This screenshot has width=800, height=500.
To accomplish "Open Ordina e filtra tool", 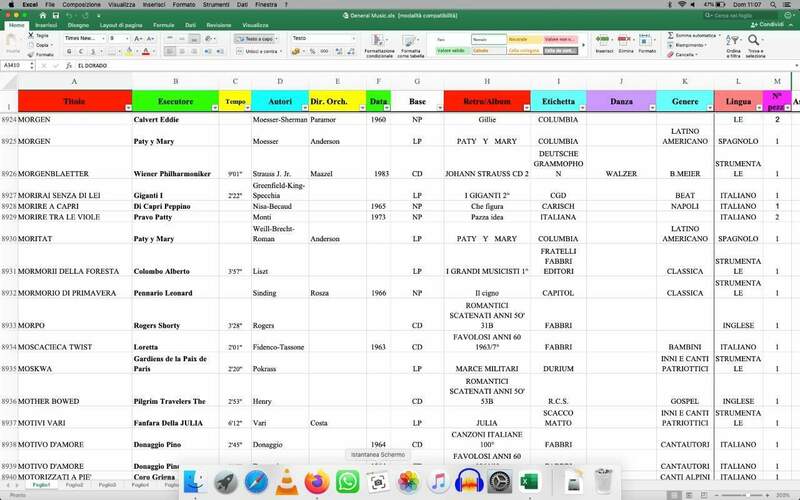I will [735, 44].
